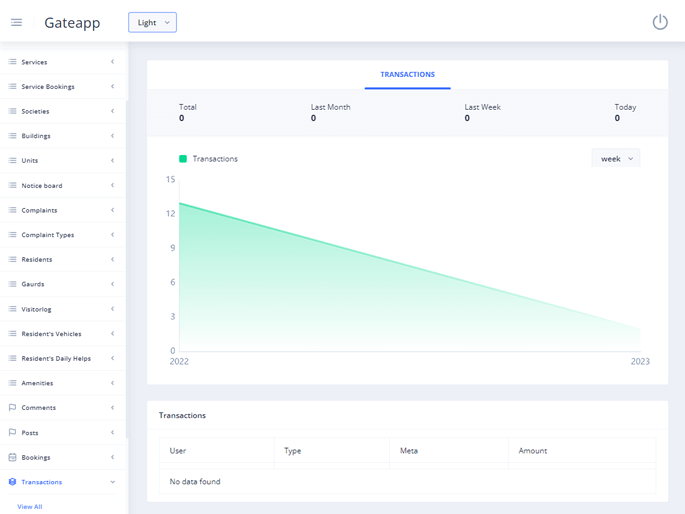
Task: Click the Gaurds list icon
Action: (12, 284)
